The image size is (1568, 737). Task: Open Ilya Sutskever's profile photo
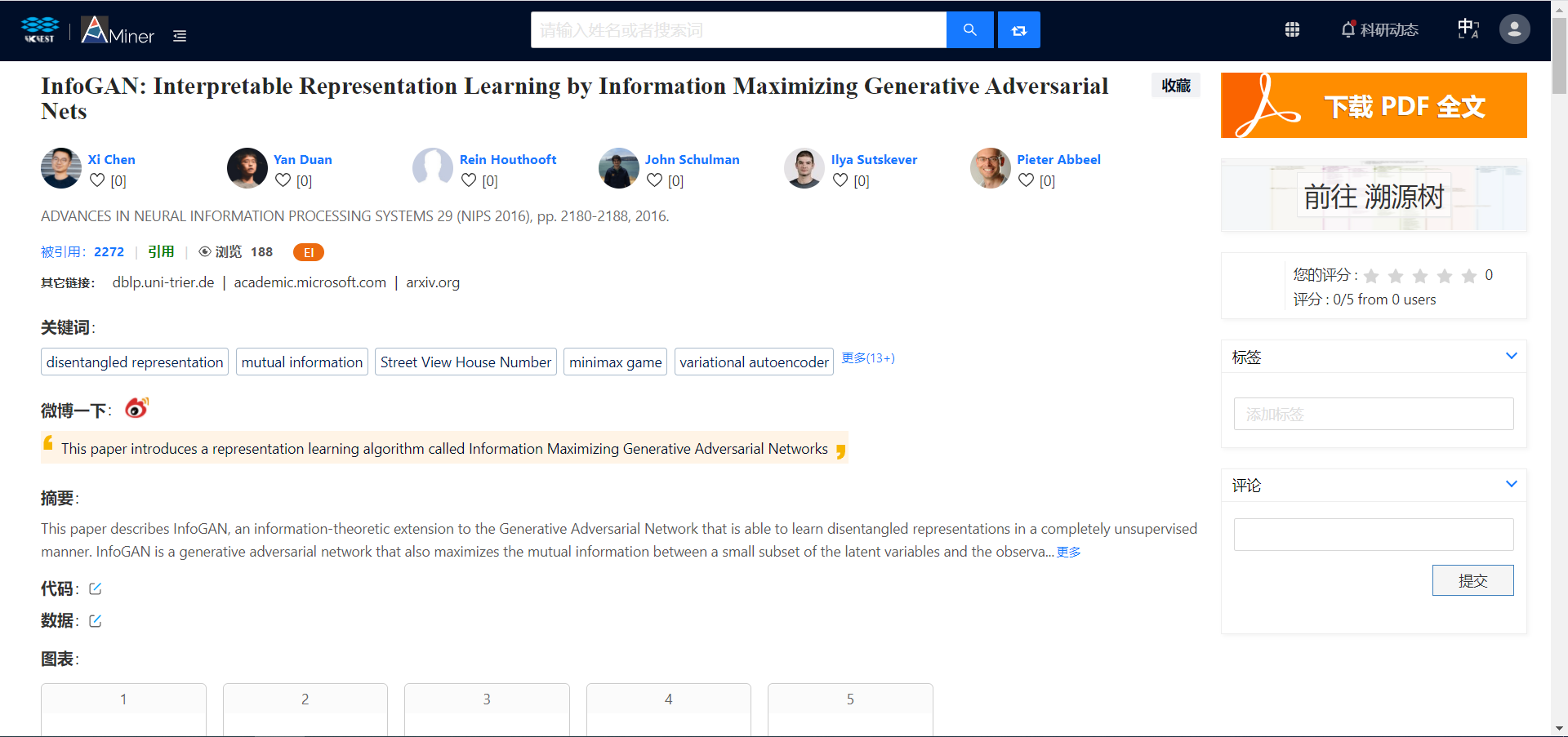[804, 168]
